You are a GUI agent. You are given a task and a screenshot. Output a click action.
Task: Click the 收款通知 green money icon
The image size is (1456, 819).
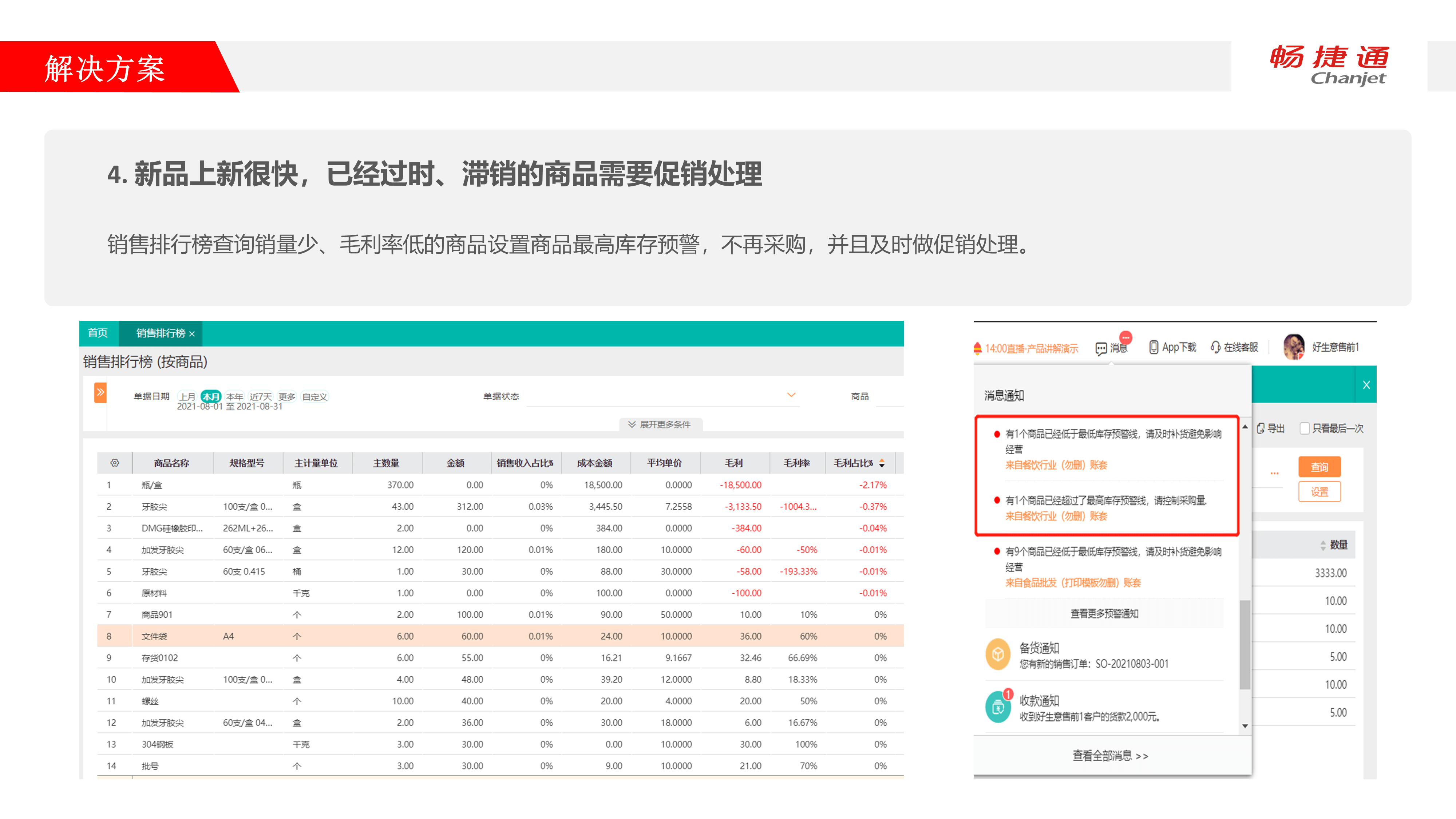(x=998, y=708)
